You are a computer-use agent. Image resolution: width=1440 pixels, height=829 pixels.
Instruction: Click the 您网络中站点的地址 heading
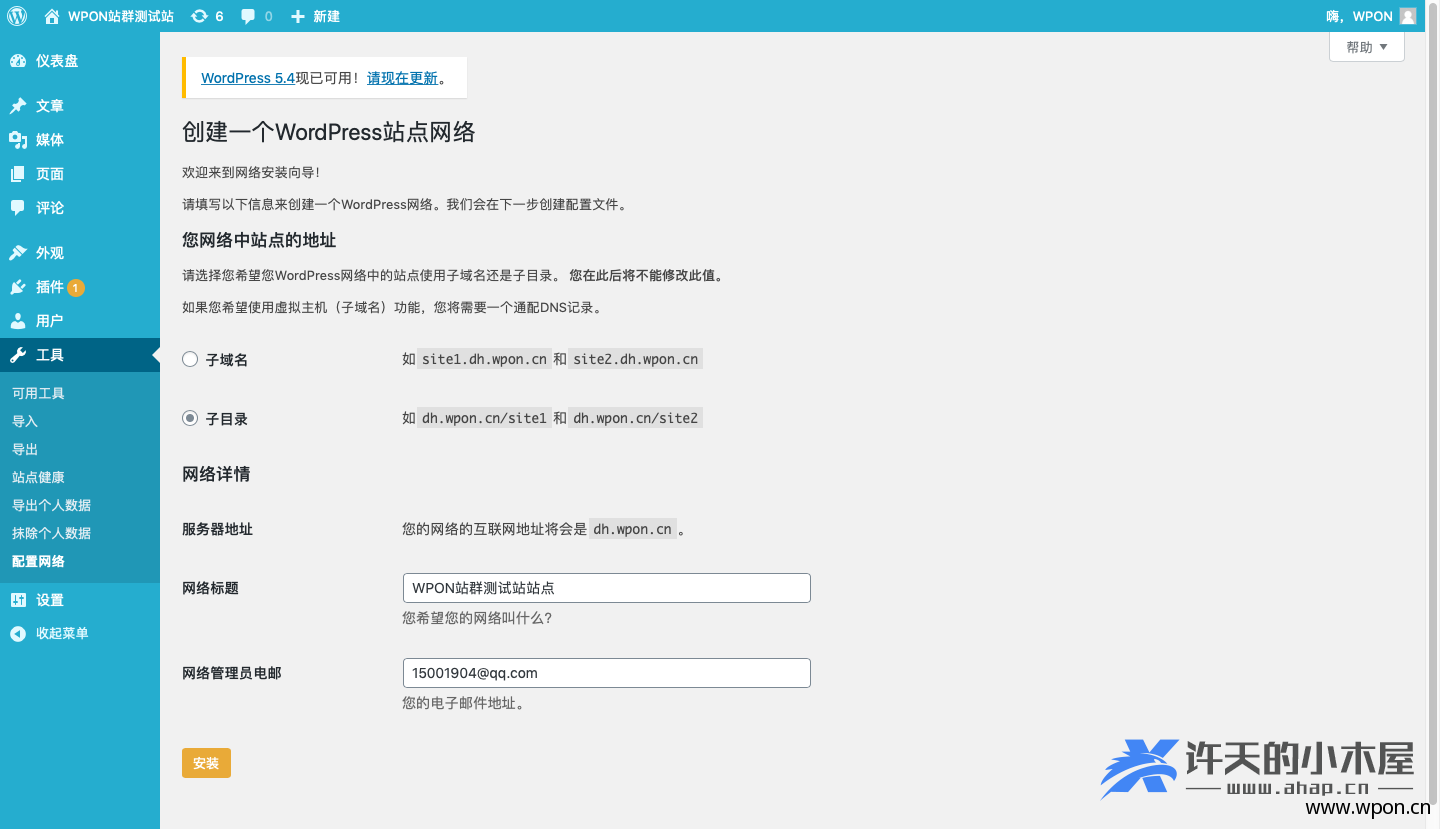[259, 240]
